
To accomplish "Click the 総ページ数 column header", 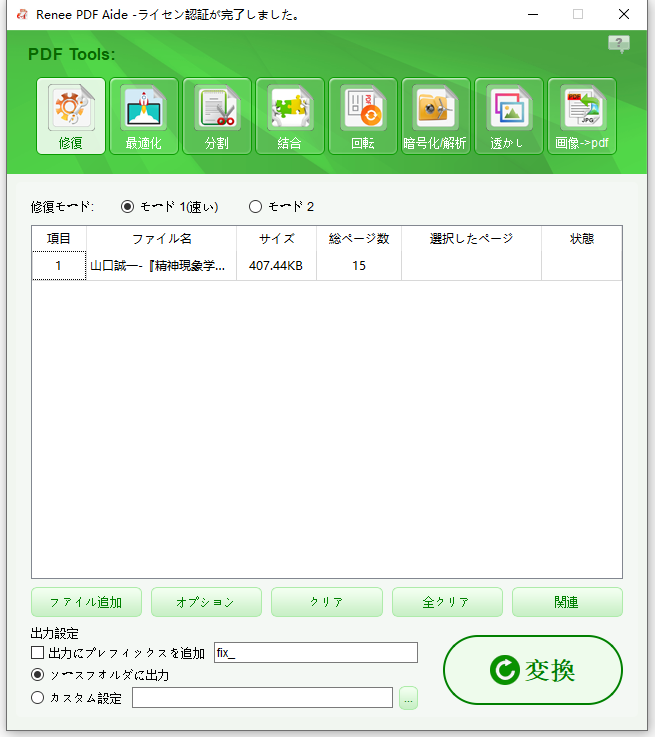I will pyautogui.click(x=359, y=238).
